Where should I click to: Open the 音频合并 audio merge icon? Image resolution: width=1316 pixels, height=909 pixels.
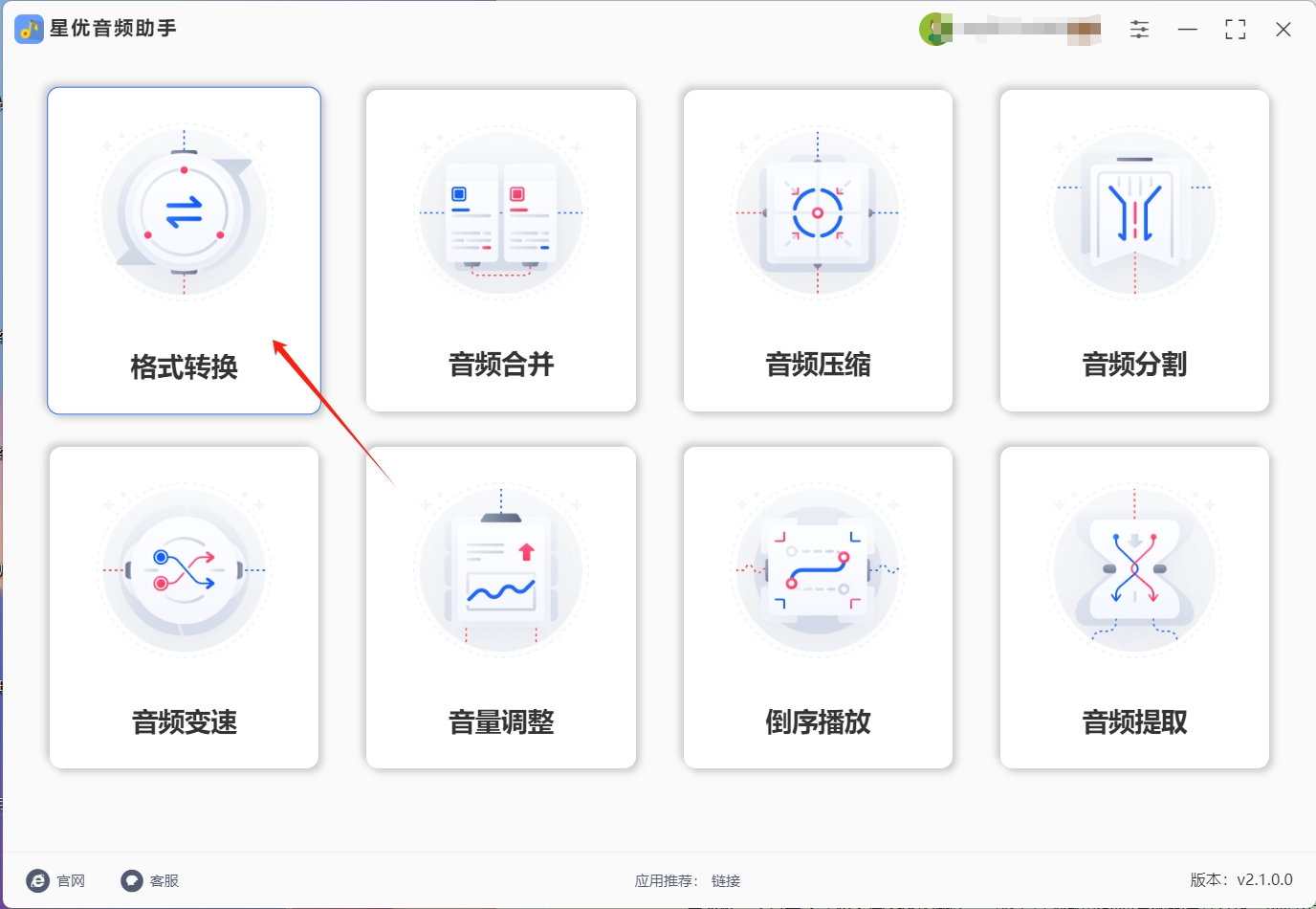pos(501,212)
